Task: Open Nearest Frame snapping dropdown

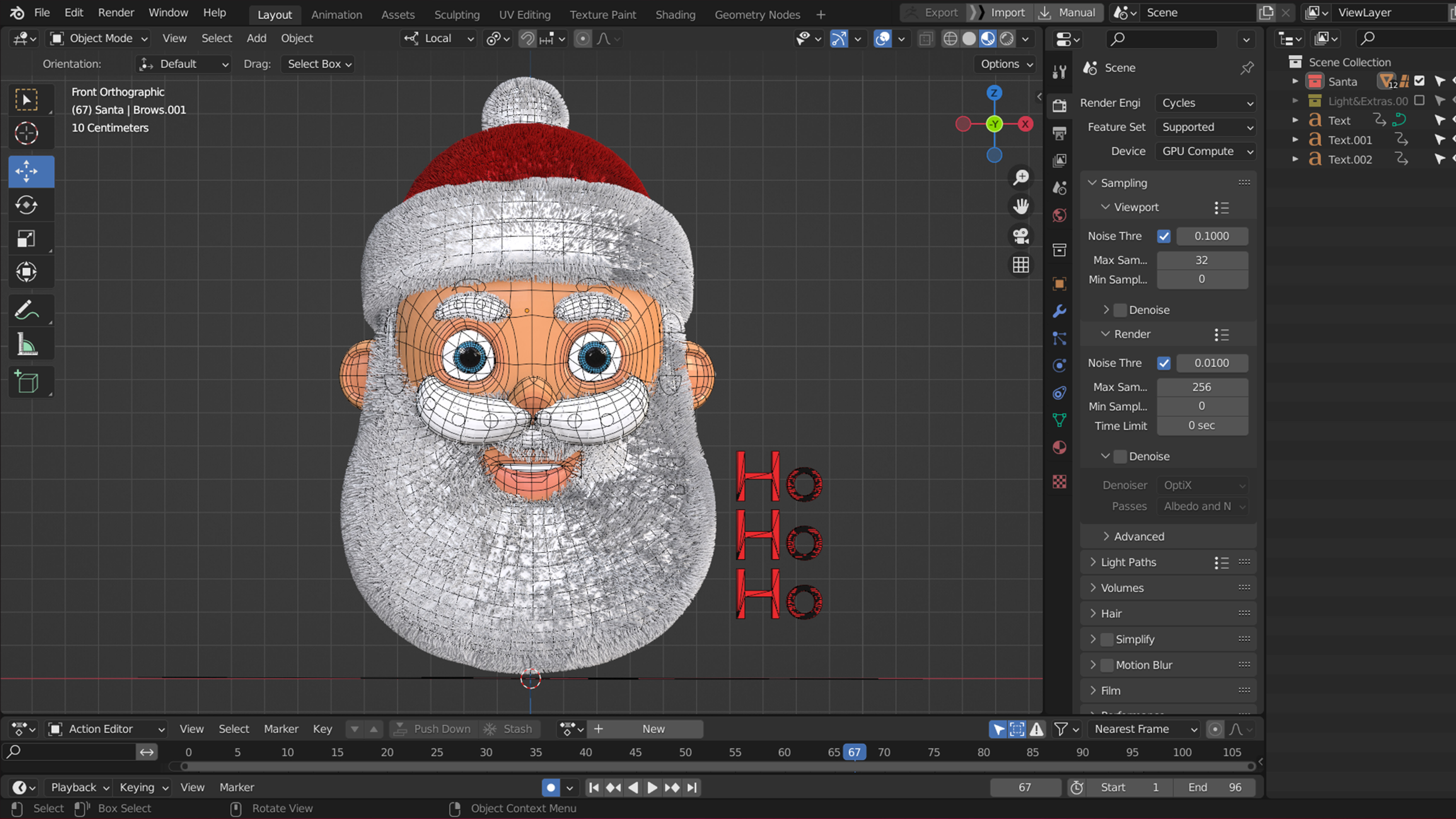Action: [1144, 729]
